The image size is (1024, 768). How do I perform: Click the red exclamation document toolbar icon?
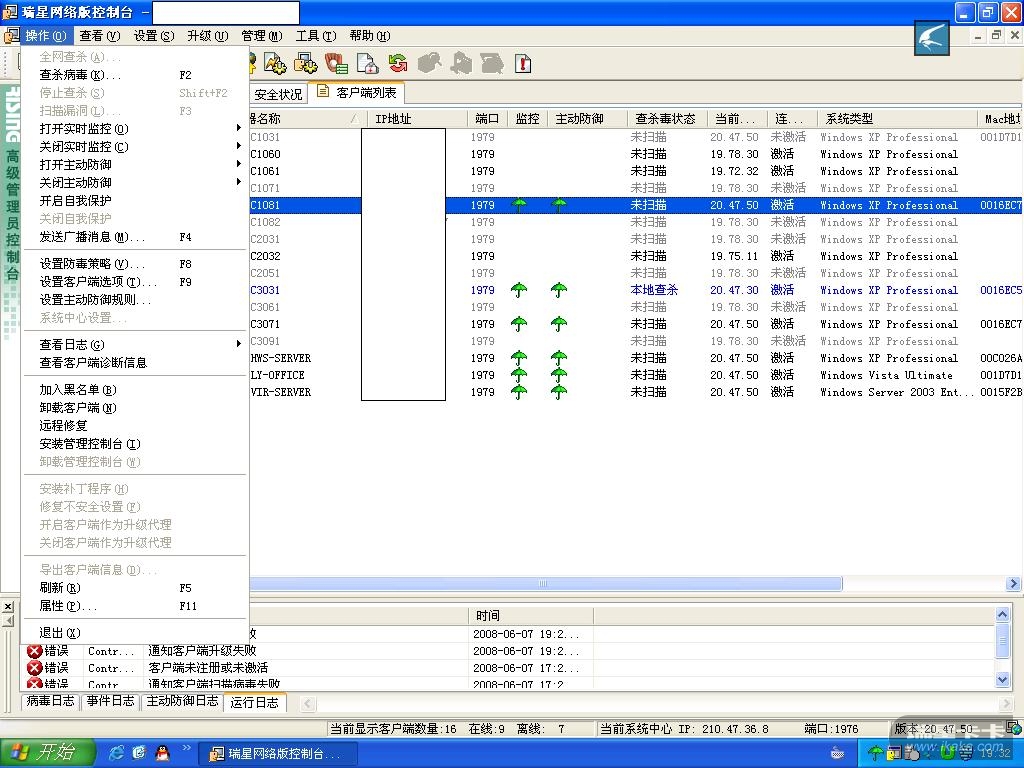point(523,64)
